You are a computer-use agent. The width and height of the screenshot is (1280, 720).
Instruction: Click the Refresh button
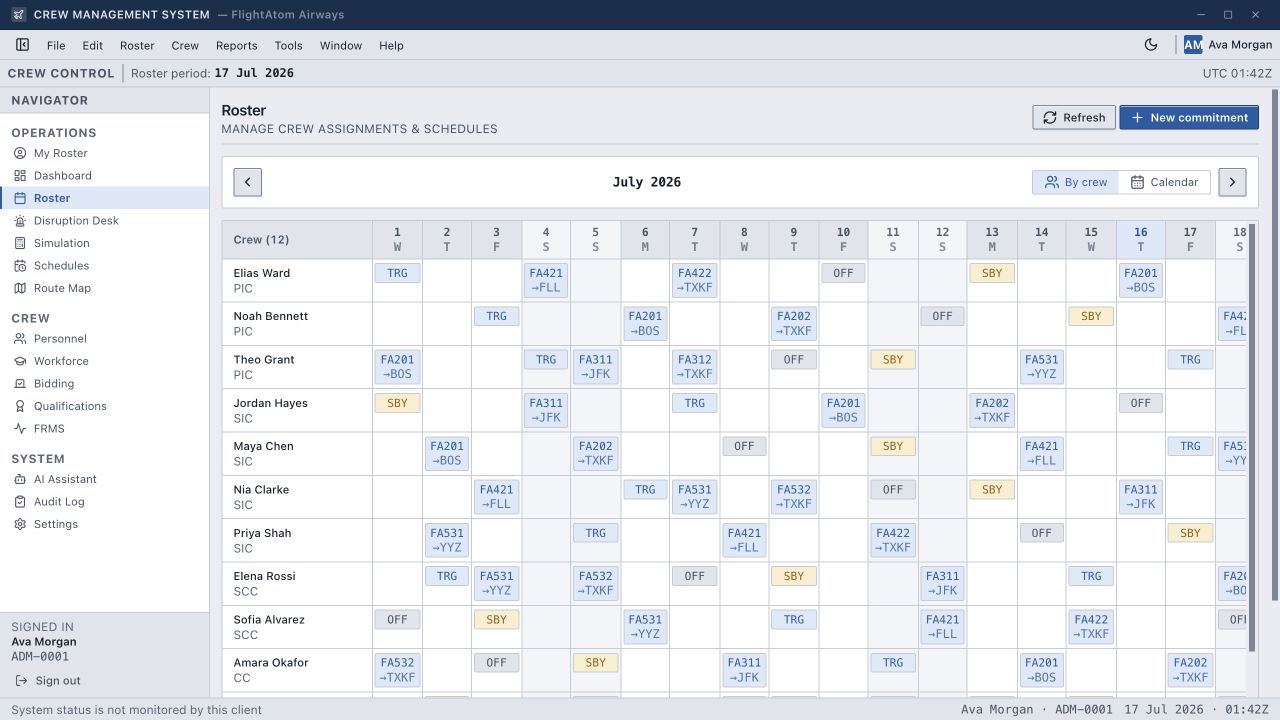1074,117
